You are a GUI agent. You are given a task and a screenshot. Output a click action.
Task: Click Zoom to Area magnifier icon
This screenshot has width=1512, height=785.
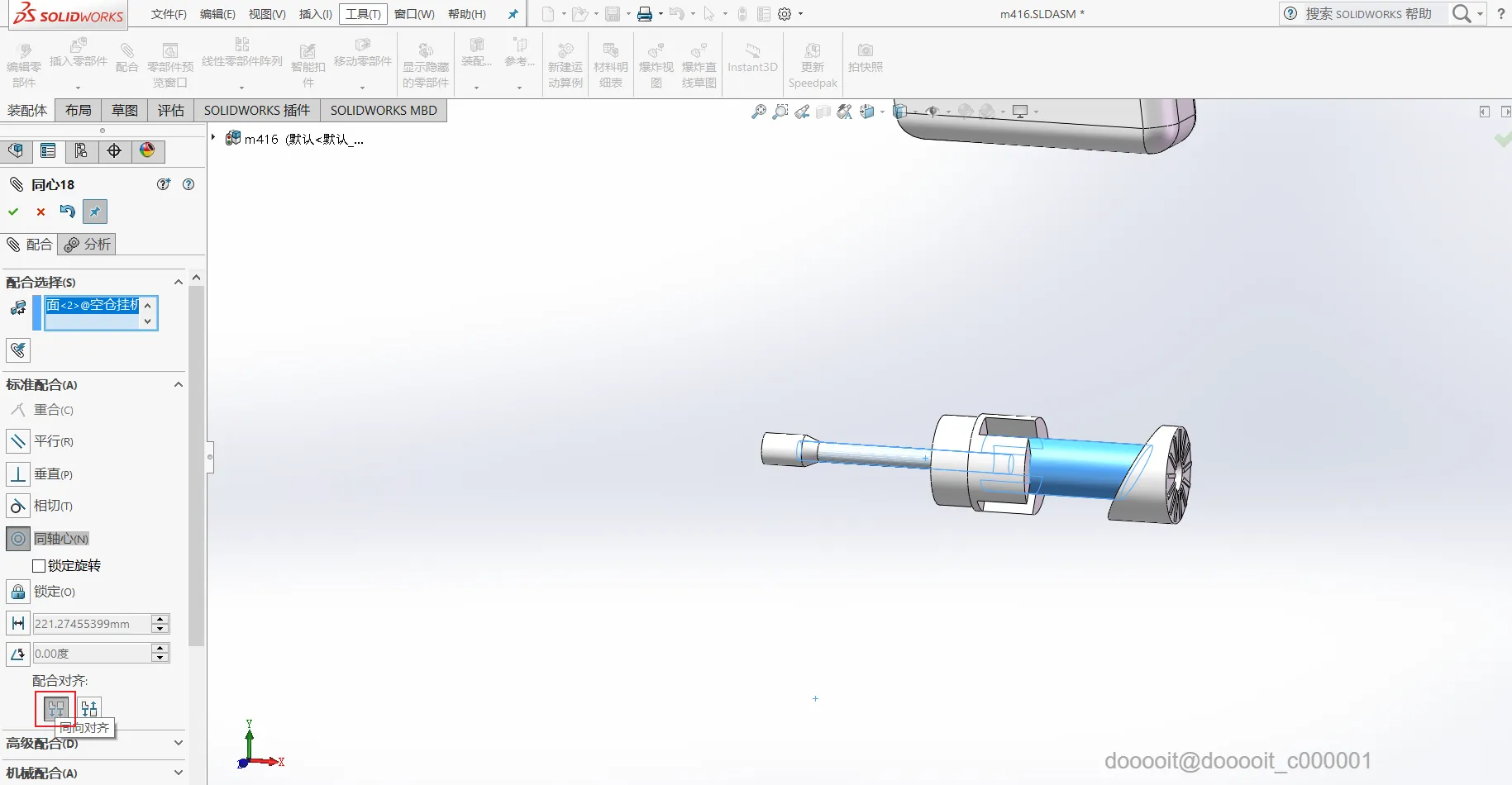(x=780, y=112)
